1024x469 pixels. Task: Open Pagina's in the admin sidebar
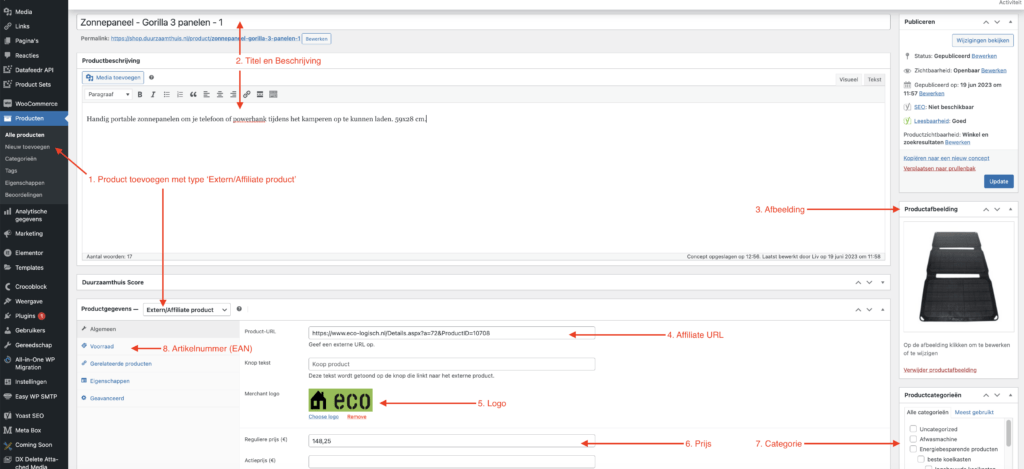[27, 40]
